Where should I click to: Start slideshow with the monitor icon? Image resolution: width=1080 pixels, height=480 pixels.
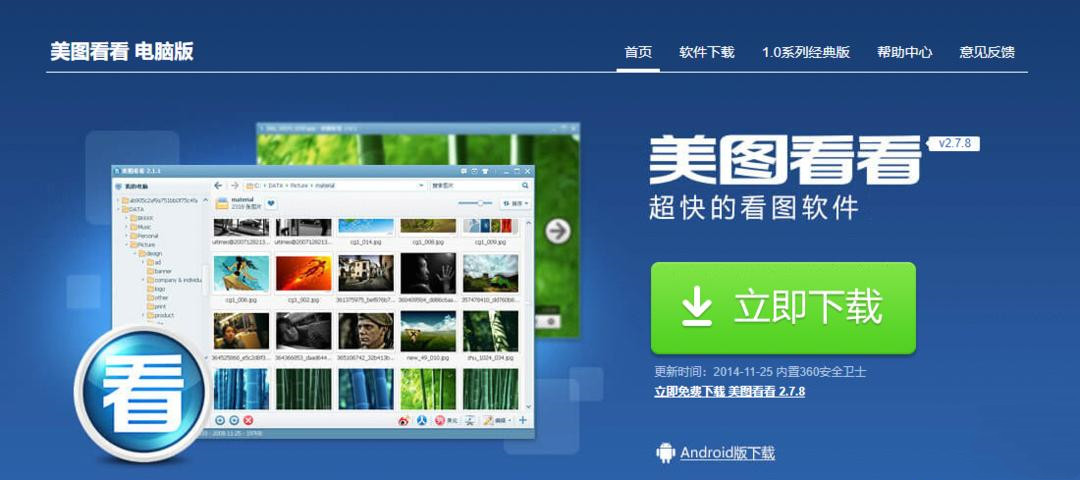coord(470,420)
